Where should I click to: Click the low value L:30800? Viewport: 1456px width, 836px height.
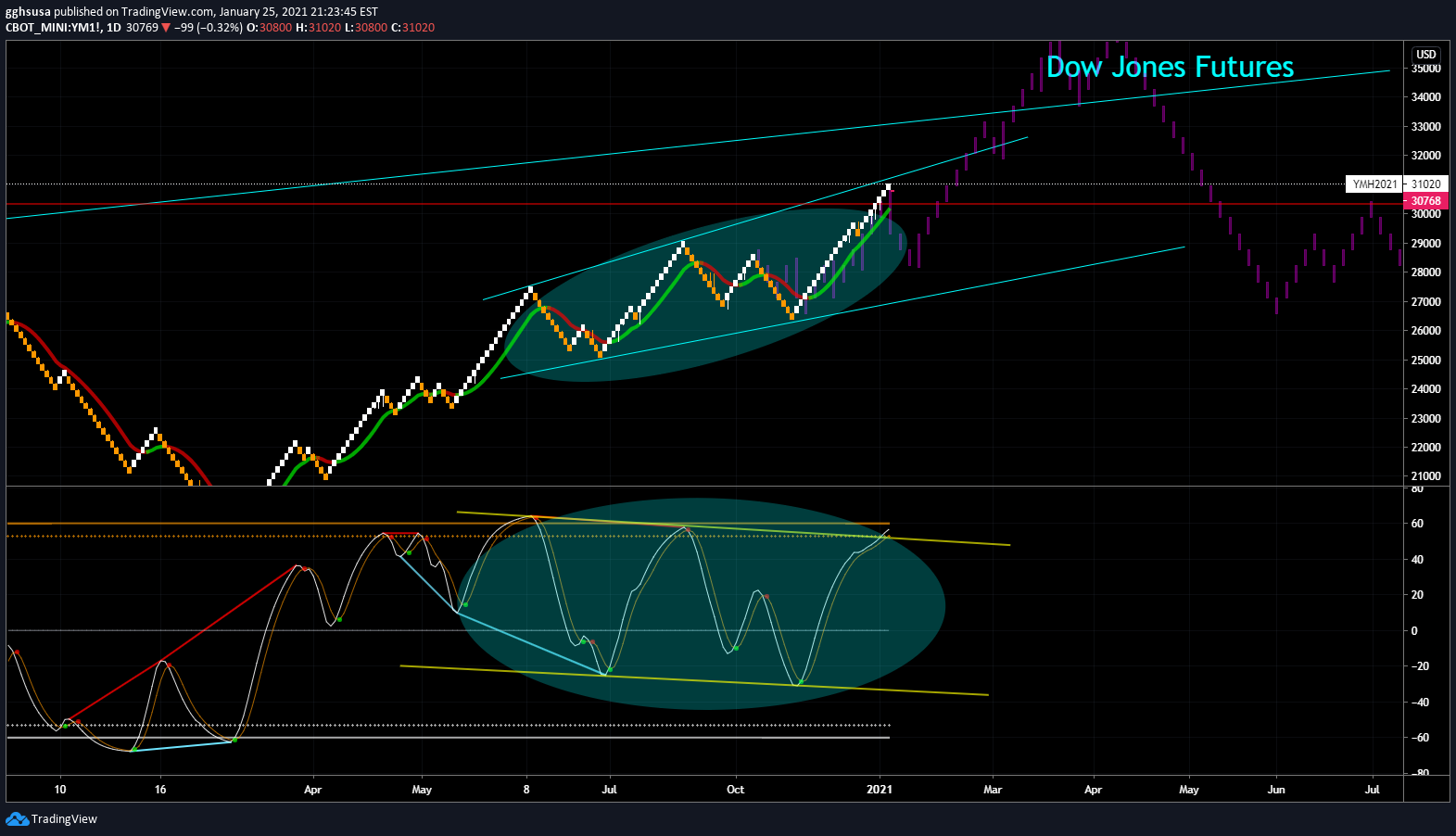[x=366, y=28]
